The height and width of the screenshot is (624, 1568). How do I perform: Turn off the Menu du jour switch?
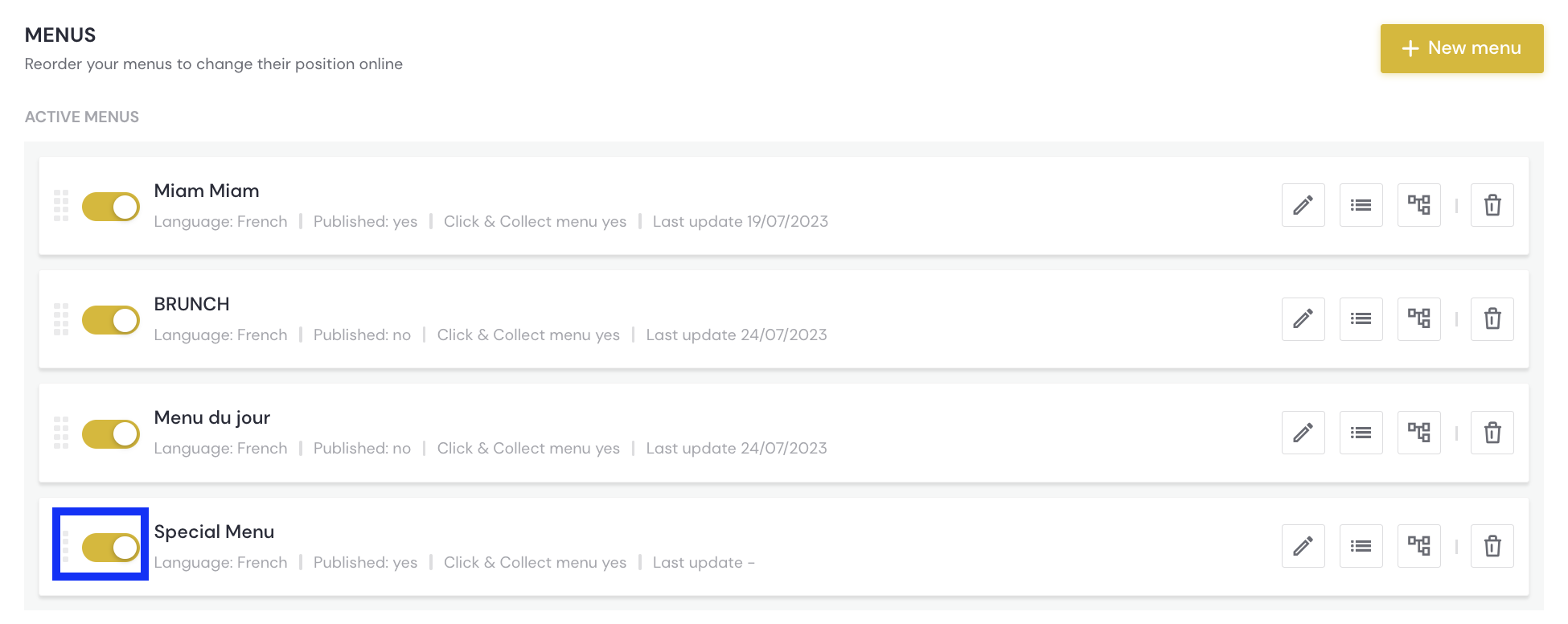[x=111, y=434]
